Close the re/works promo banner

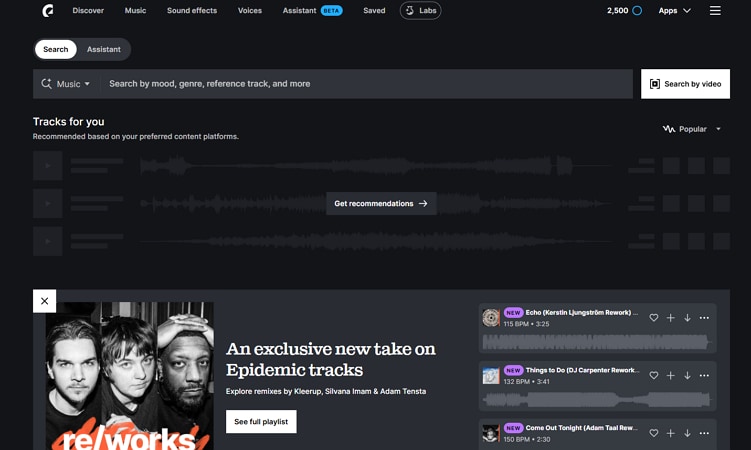click(45, 301)
